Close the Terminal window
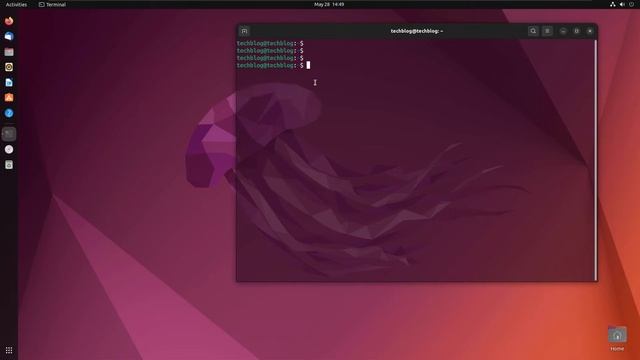 [590, 31]
